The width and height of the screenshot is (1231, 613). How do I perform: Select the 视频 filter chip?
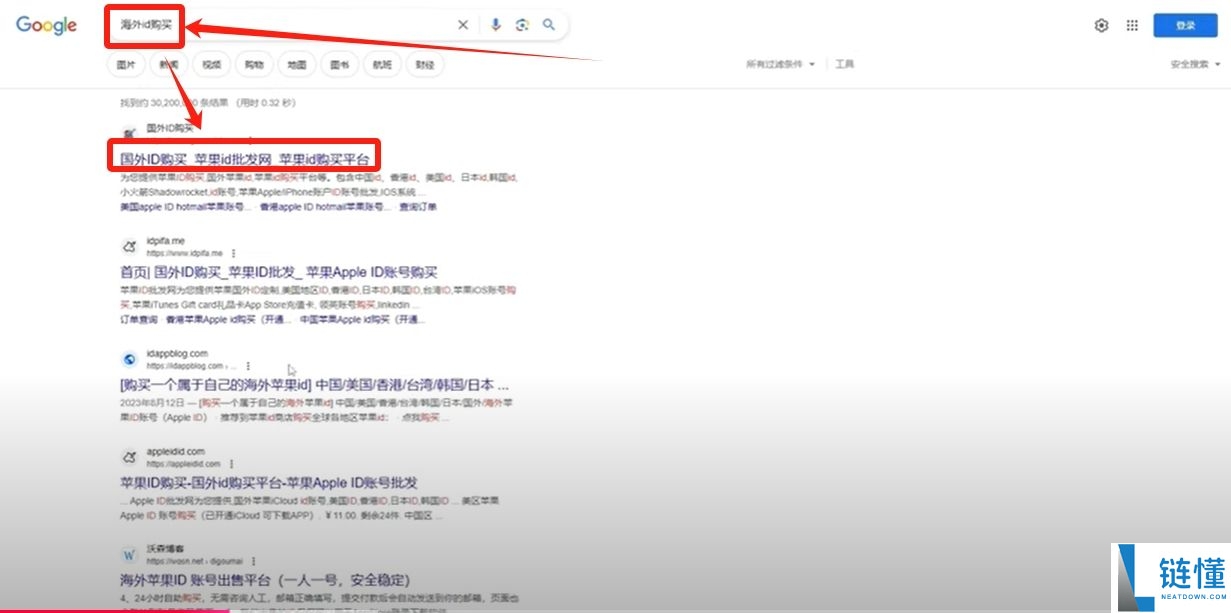[x=211, y=65]
